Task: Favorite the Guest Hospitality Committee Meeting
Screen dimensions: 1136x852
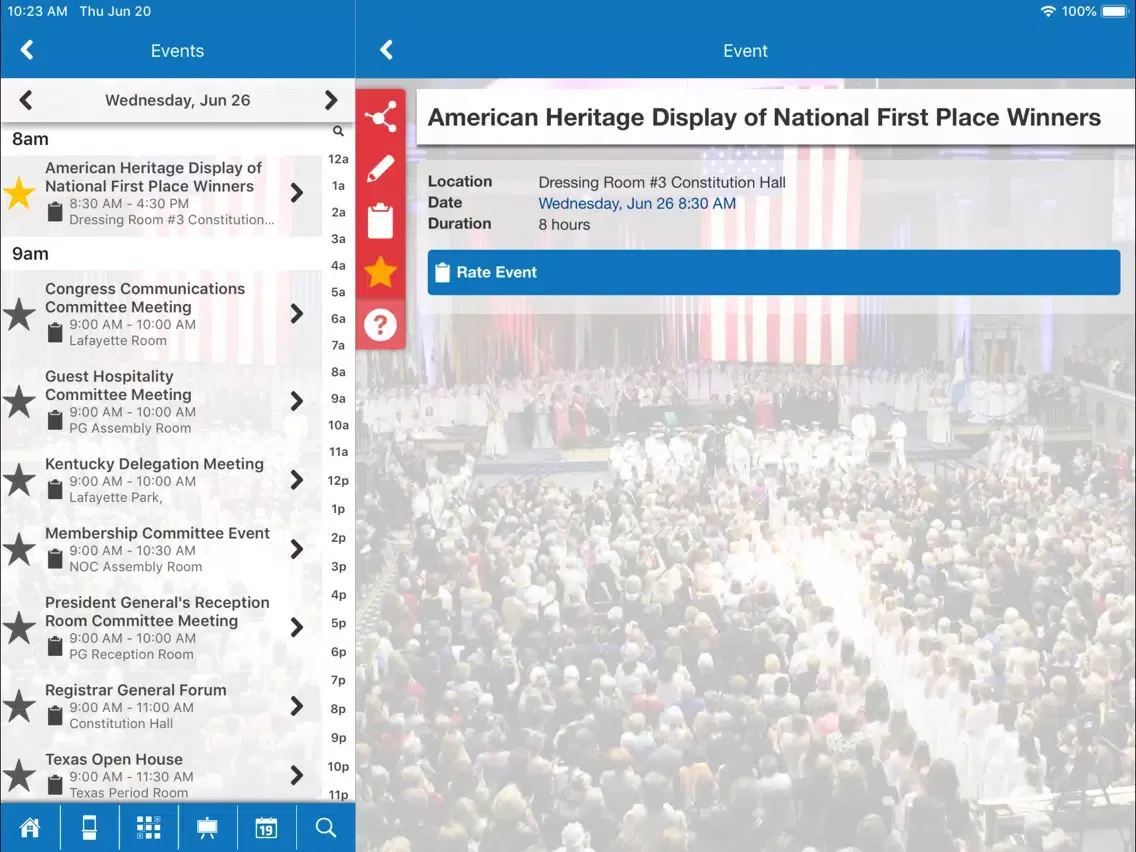Action: point(19,401)
